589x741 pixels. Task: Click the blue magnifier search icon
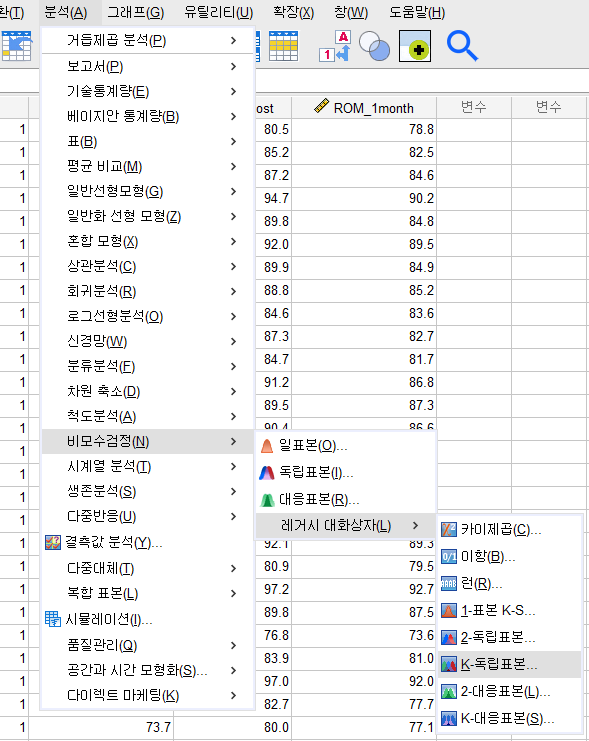pyautogui.click(x=462, y=46)
